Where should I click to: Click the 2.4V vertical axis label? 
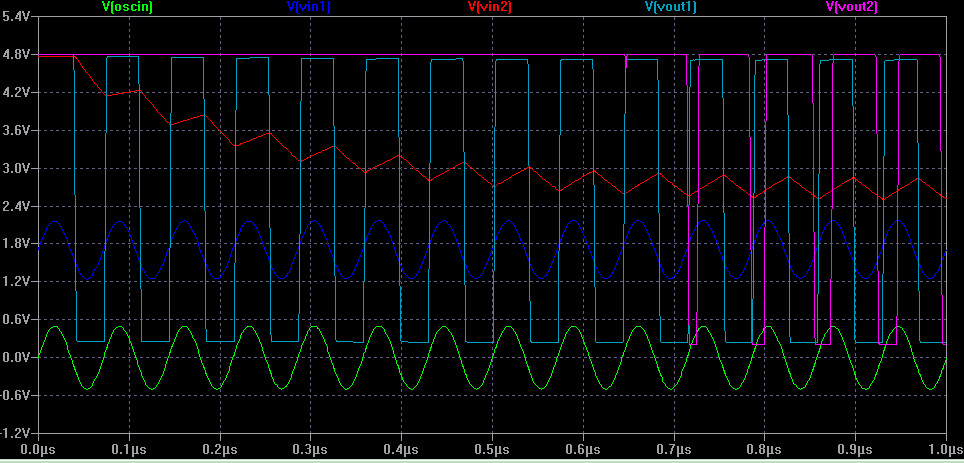coord(16,206)
